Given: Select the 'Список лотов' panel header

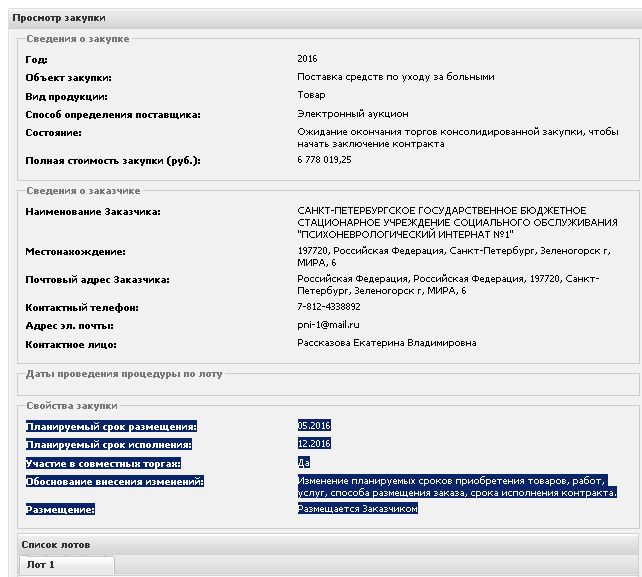Looking at the screenshot, I should (x=328, y=545).
